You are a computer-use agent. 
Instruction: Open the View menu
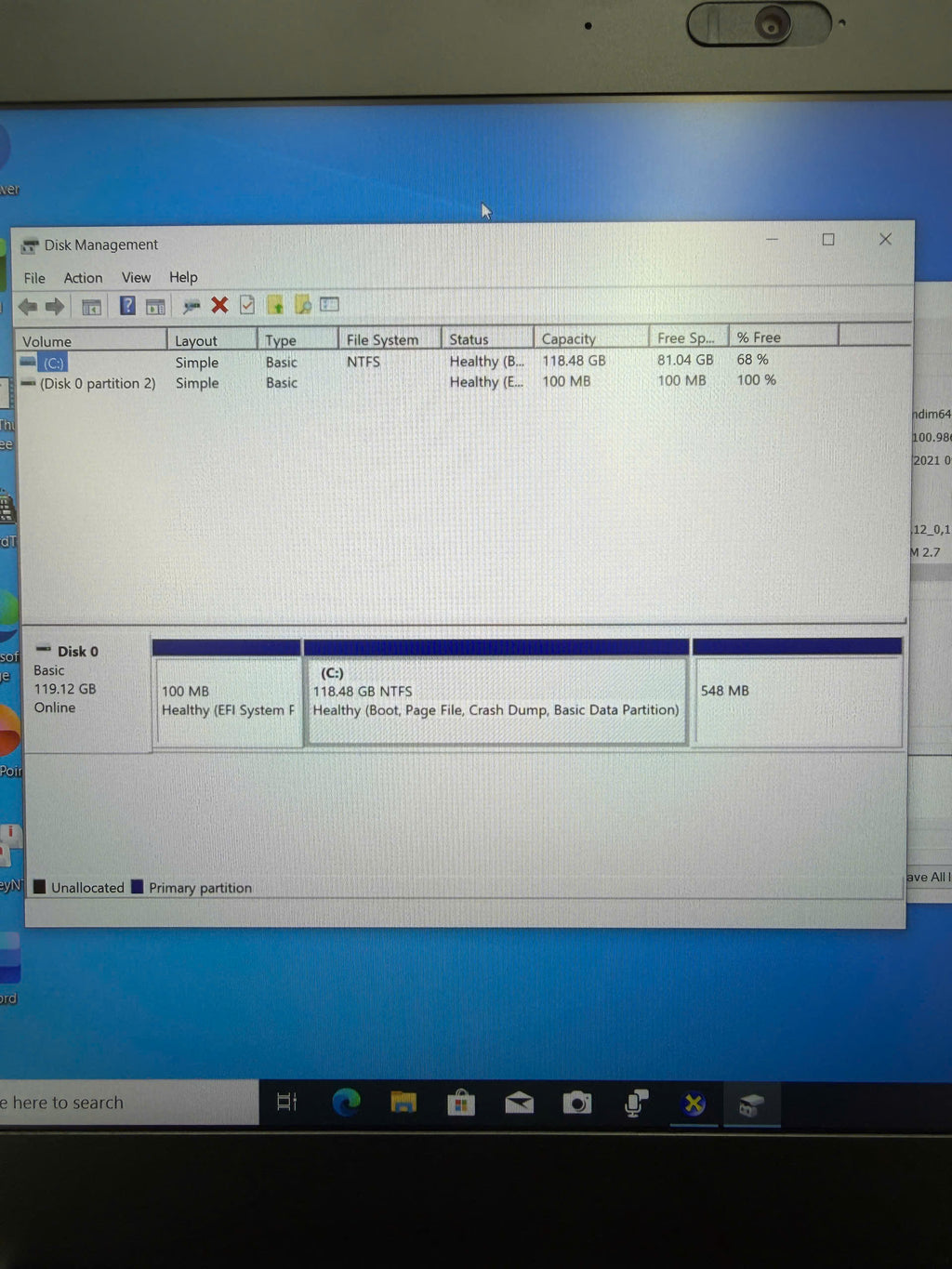pyautogui.click(x=136, y=277)
